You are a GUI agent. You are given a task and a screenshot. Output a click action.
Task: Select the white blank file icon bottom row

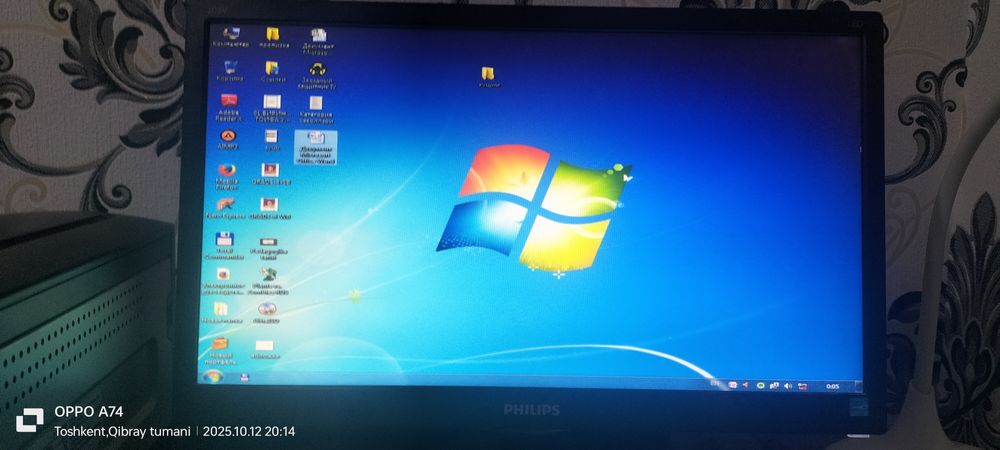tap(264, 349)
